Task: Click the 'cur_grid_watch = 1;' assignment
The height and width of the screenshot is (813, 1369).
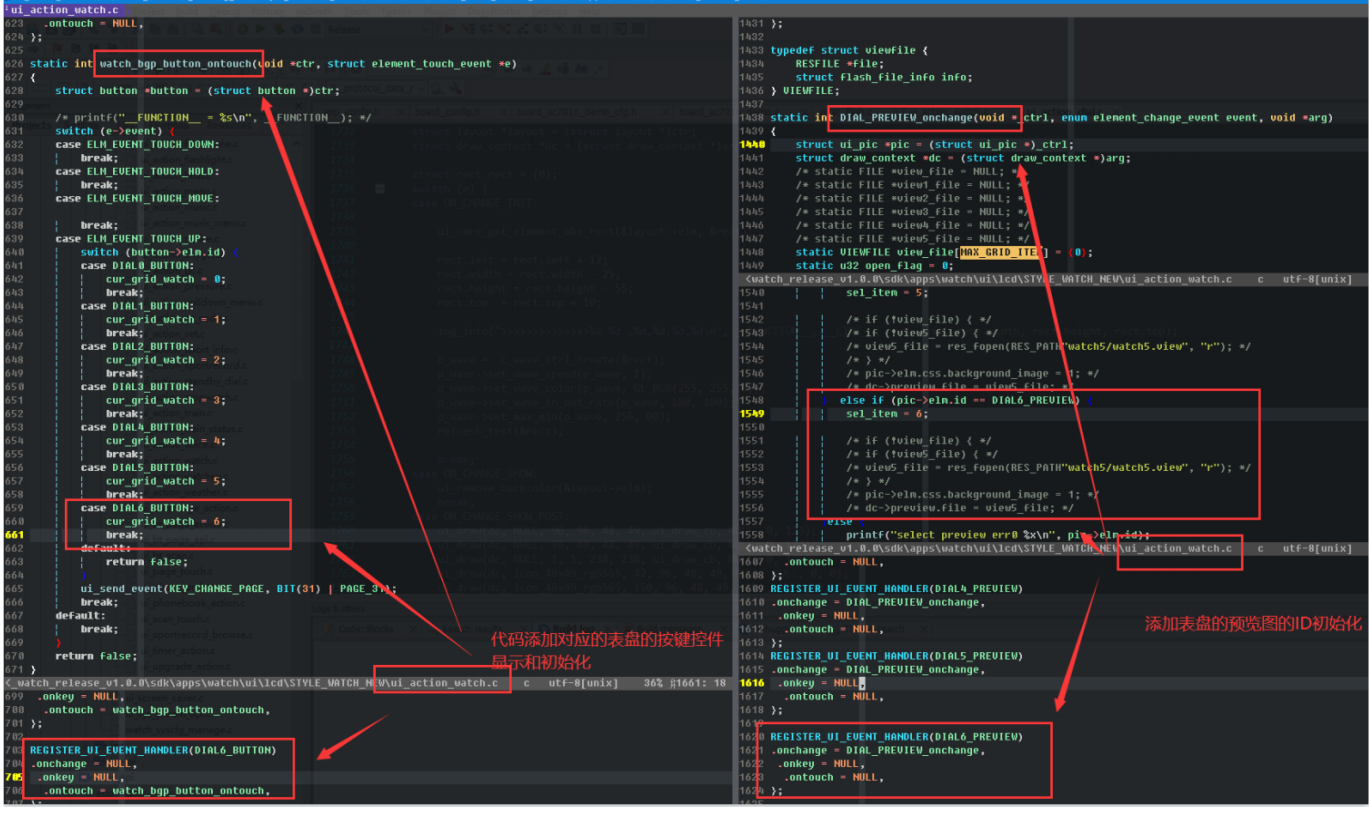Action: tap(166, 320)
